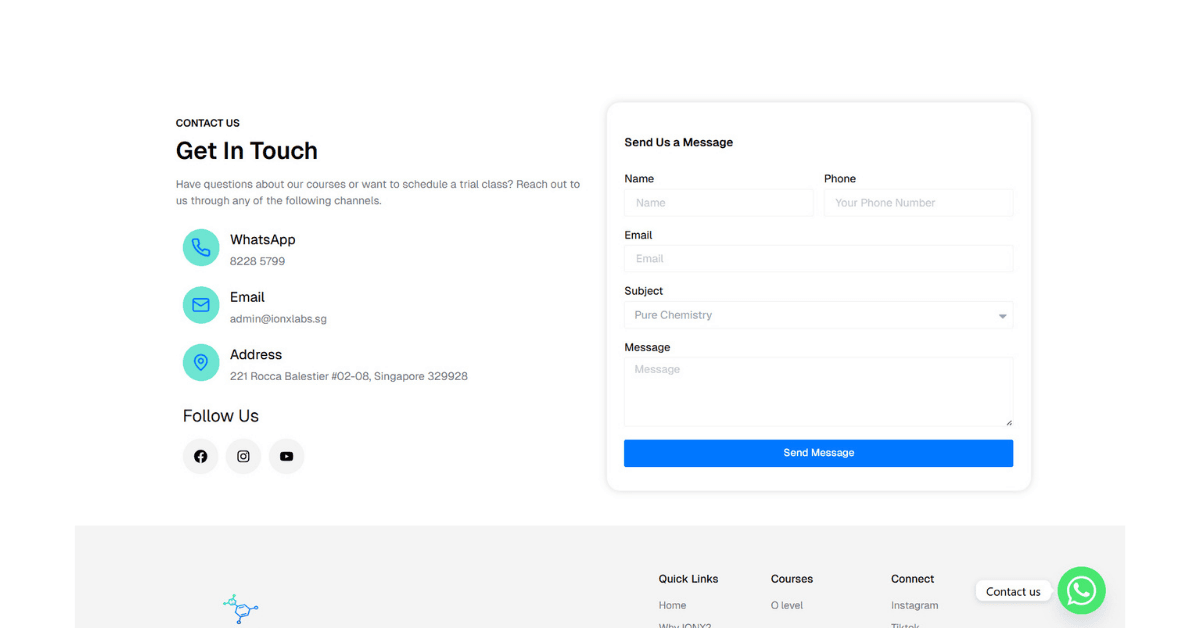Open the Facebook social icon
This screenshot has width=1200, height=628.
(200, 456)
